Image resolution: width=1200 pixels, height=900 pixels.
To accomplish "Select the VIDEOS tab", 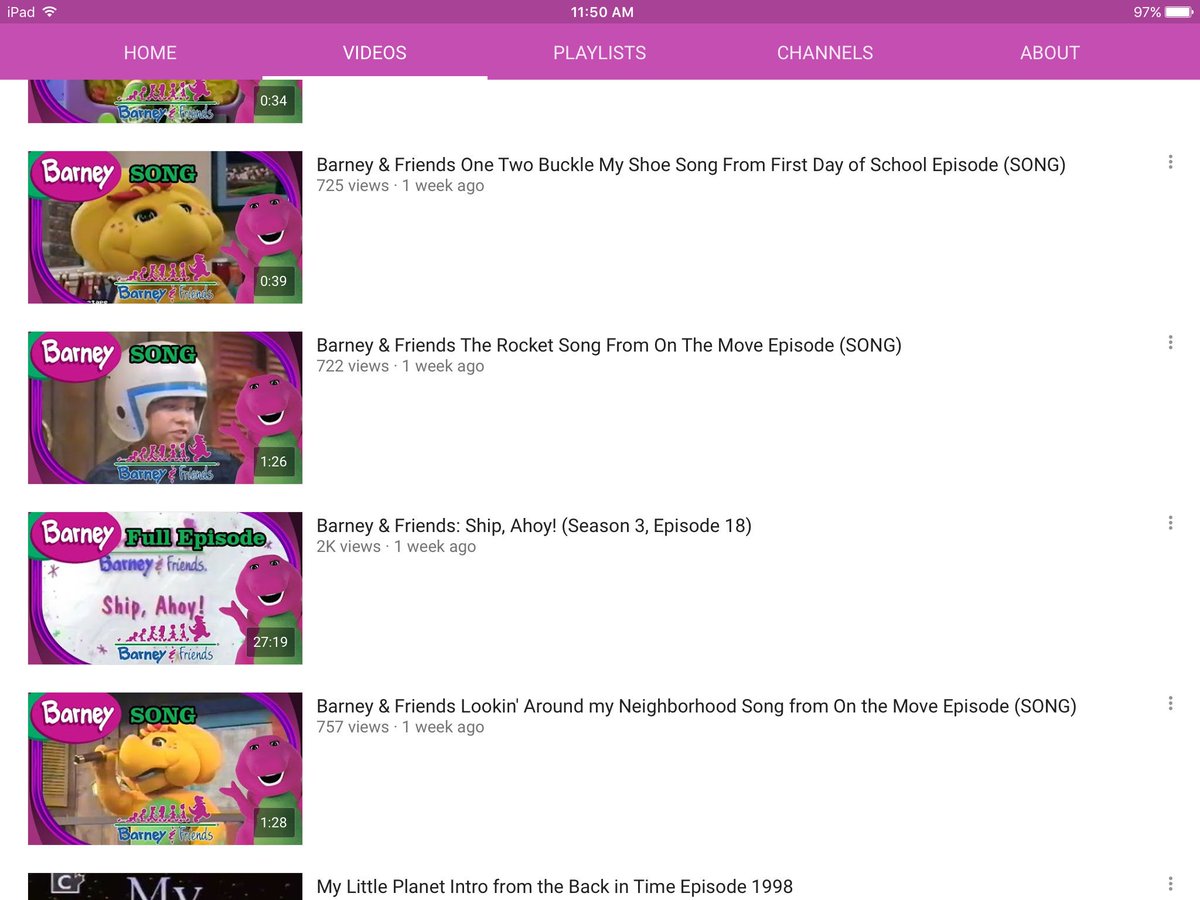I will (x=375, y=53).
